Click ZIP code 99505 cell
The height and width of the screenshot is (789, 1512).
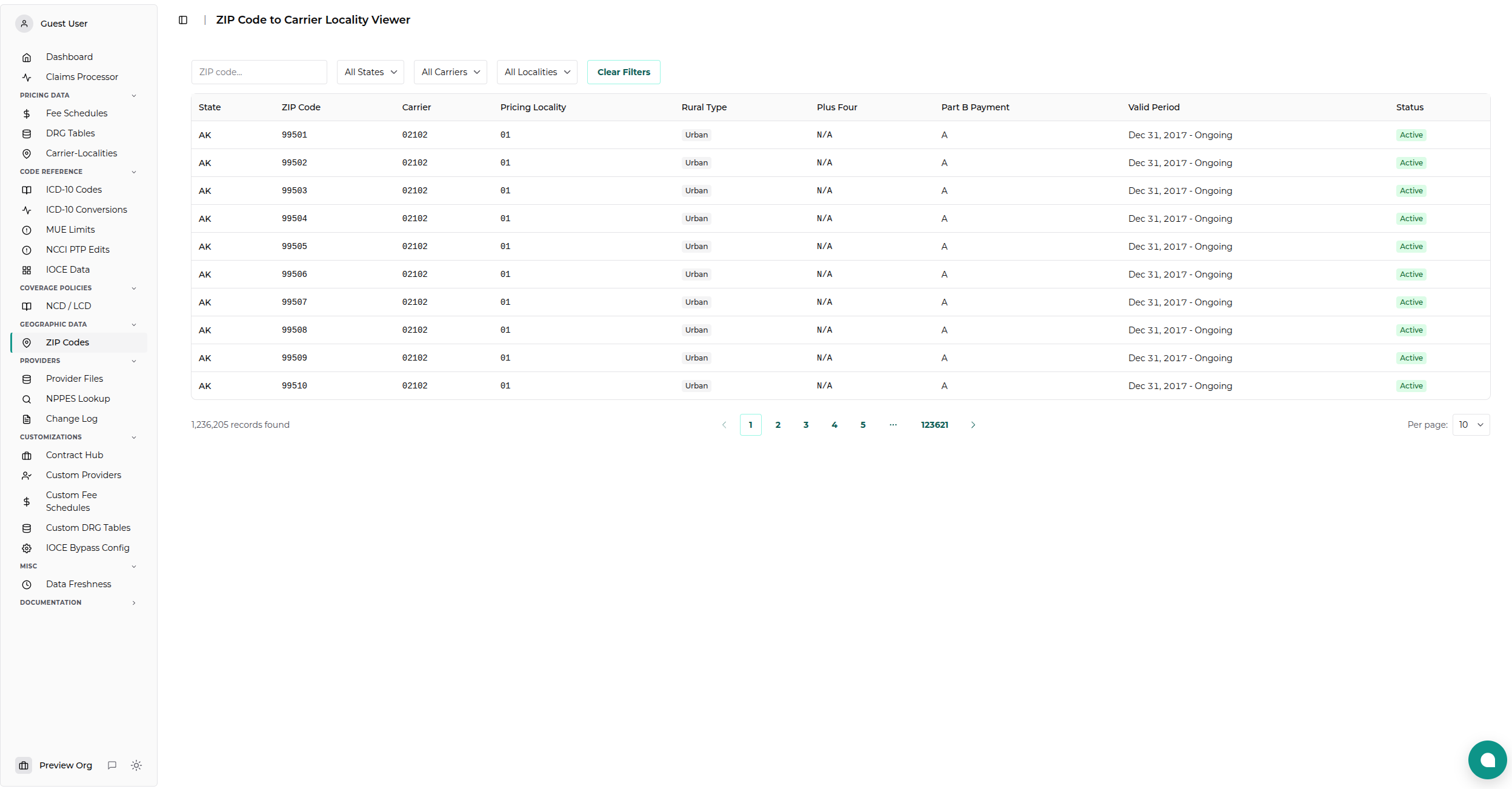tap(295, 247)
